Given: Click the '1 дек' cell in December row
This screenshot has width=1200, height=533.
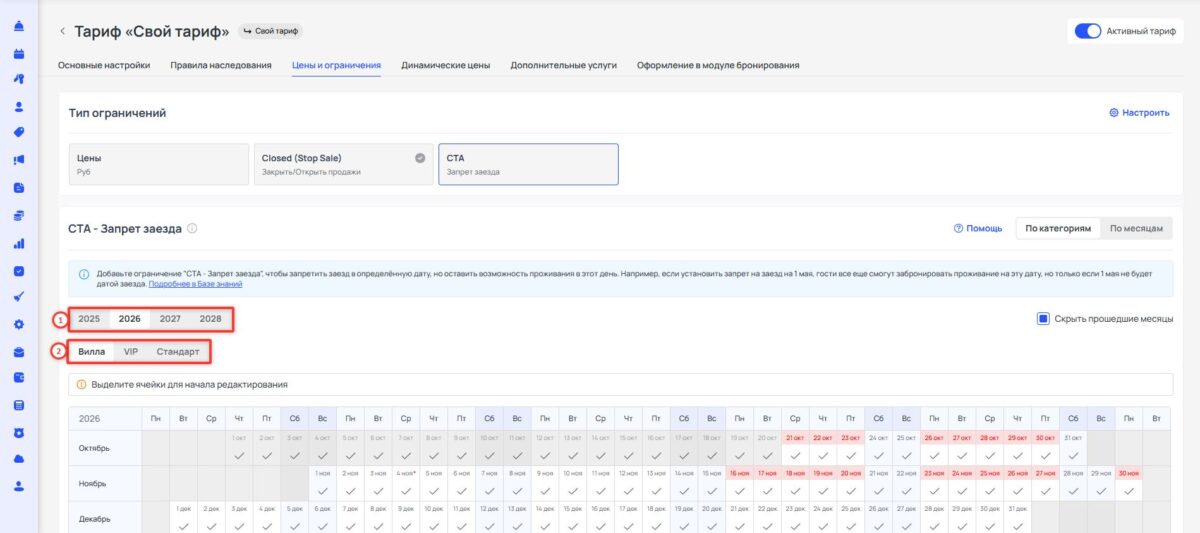Looking at the screenshot, I should [183, 517].
